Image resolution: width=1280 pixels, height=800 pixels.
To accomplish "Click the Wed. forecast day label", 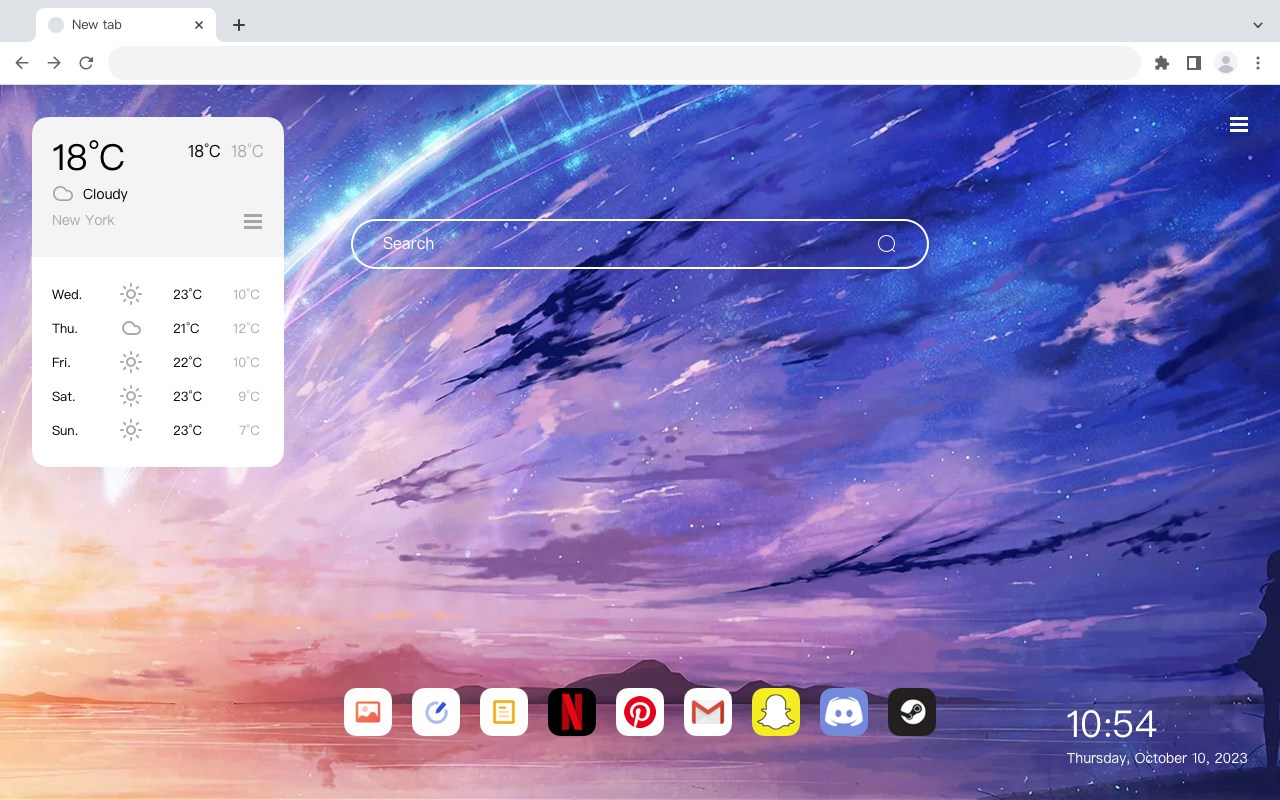I will pos(67,295).
